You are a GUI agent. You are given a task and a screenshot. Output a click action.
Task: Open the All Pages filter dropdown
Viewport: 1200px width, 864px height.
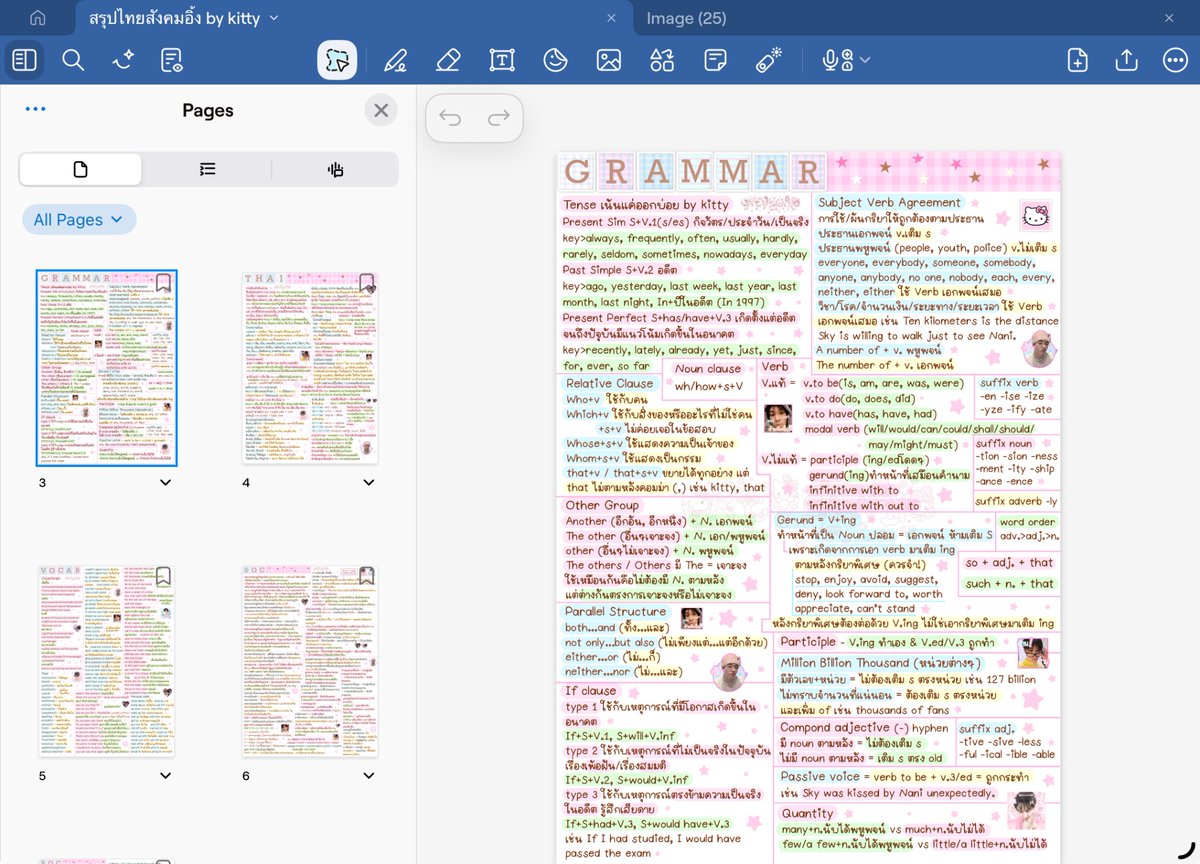[79, 219]
